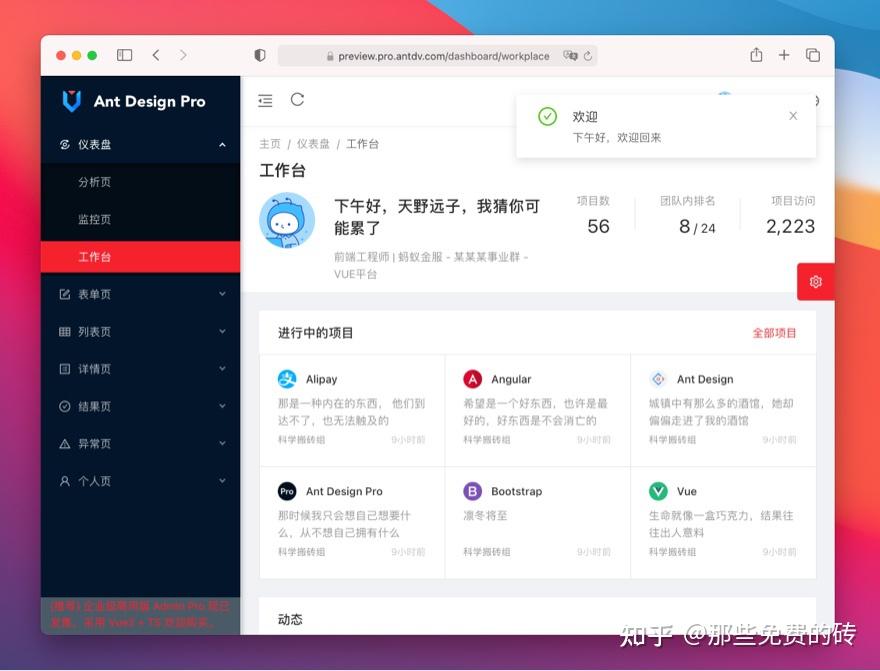Viewport: 880px width, 671px height.
Task: Click the green Vue project logo
Action: pos(657,491)
